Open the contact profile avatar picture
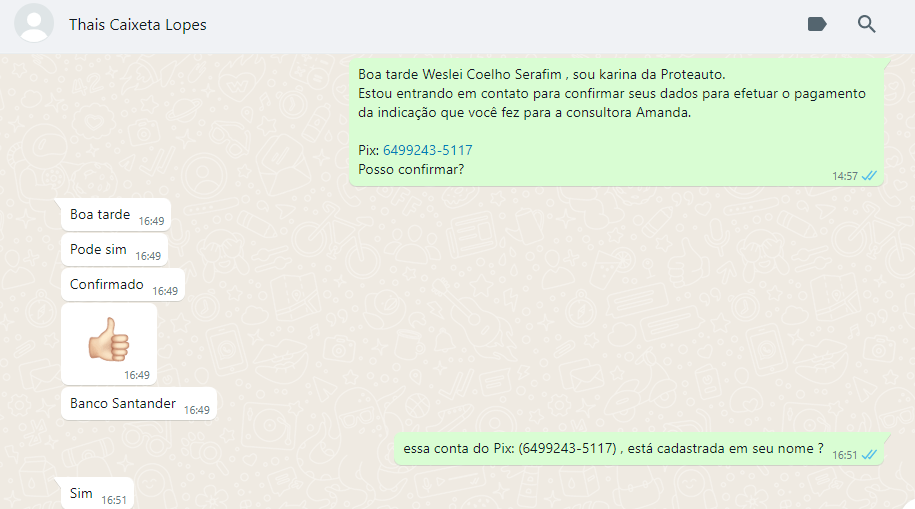This screenshot has width=915, height=509. point(34,23)
